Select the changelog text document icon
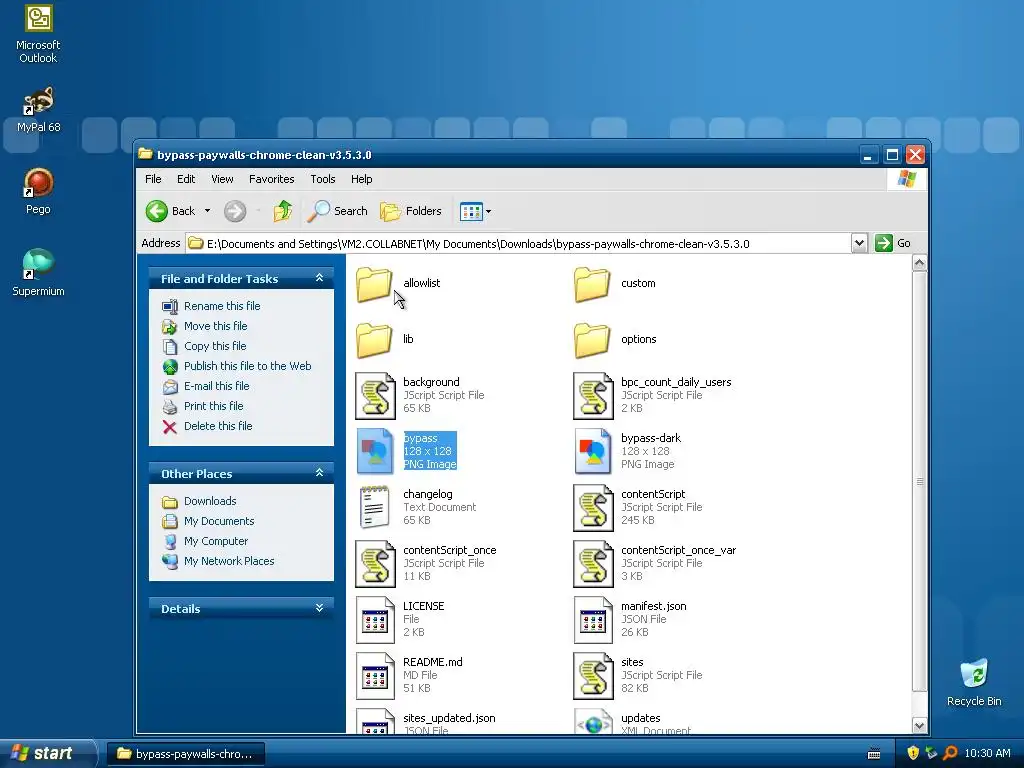Screen dimensions: 1024x768 (x=376, y=507)
